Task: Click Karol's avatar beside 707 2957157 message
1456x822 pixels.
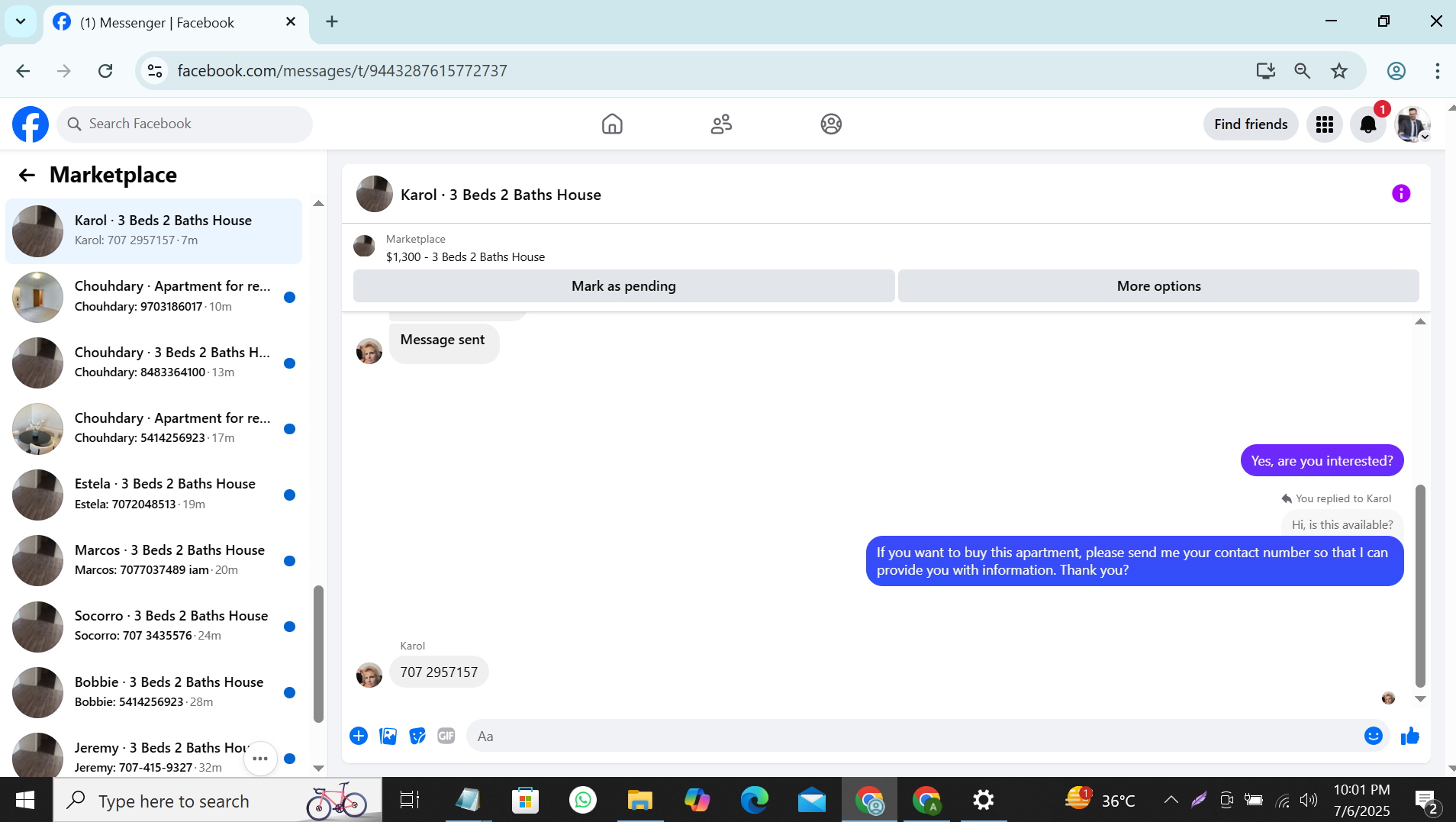Action: pyautogui.click(x=369, y=674)
